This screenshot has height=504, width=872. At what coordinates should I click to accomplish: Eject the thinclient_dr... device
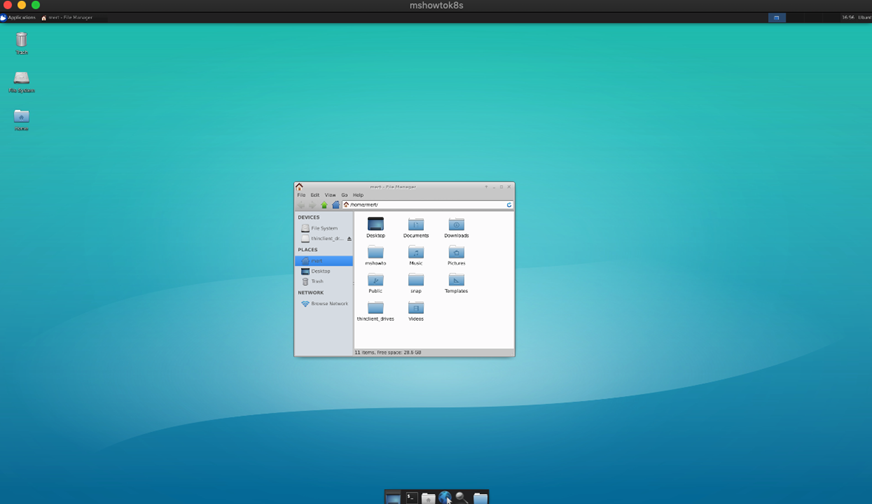point(349,239)
